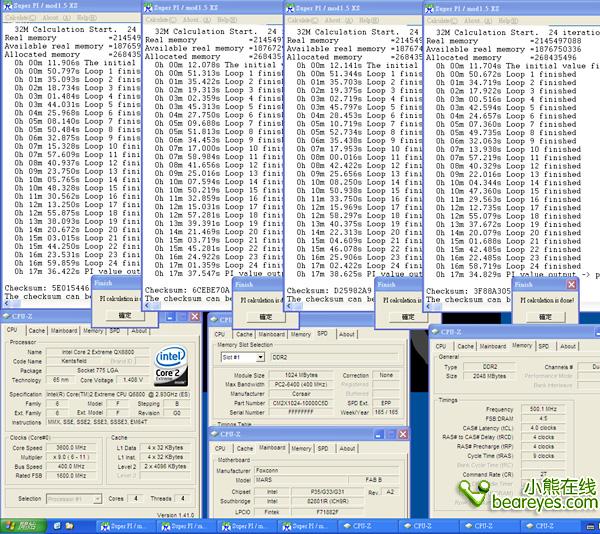600x534 pixels.
Task: Click the 'Checksum: 3F88A305' text
Action: [x=468, y=291]
